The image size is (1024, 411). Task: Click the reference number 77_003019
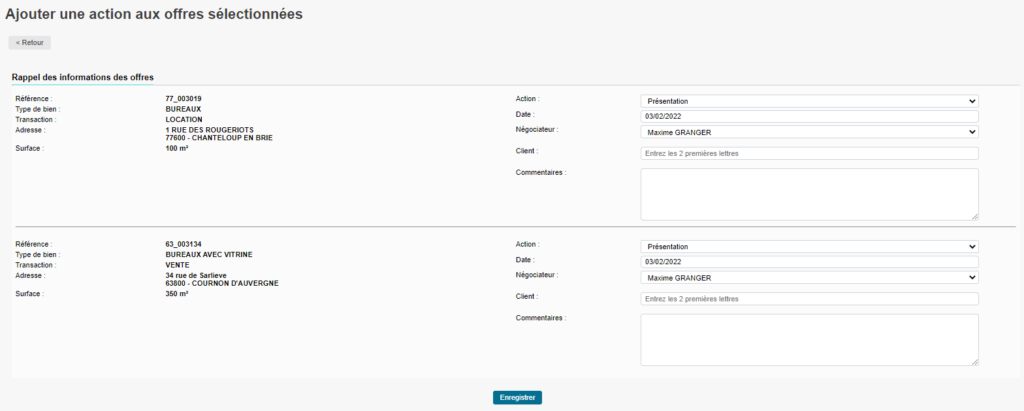point(183,99)
